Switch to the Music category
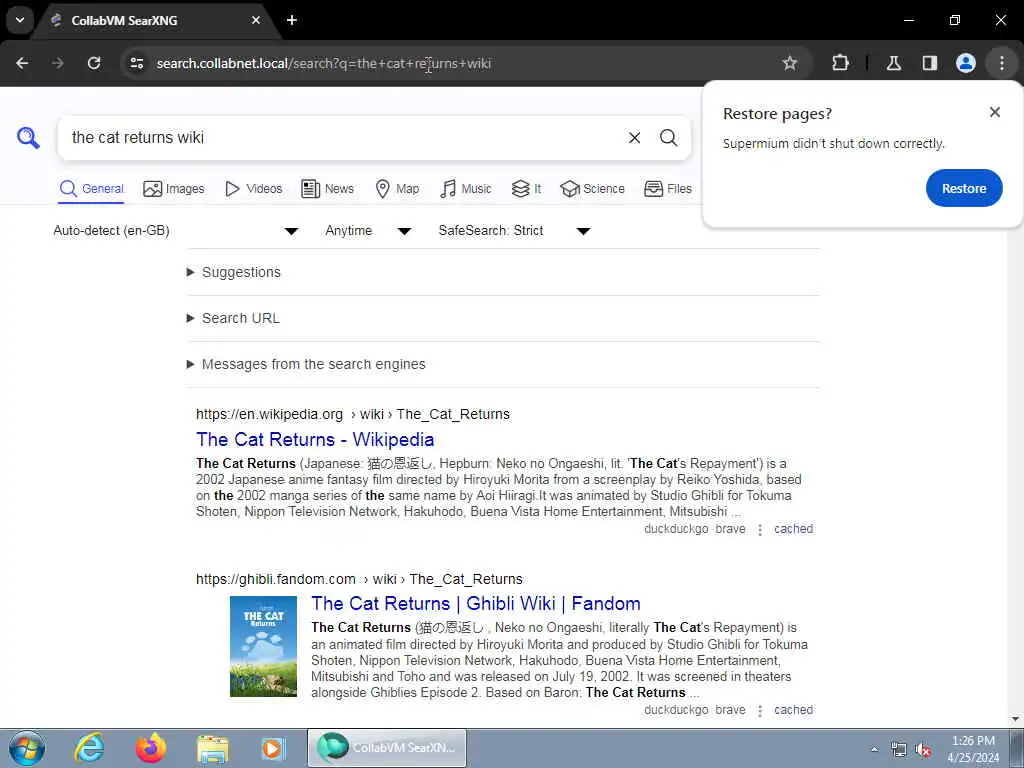Image resolution: width=1024 pixels, height=768 pixels. pyautogui.click(x=466, y=189)
